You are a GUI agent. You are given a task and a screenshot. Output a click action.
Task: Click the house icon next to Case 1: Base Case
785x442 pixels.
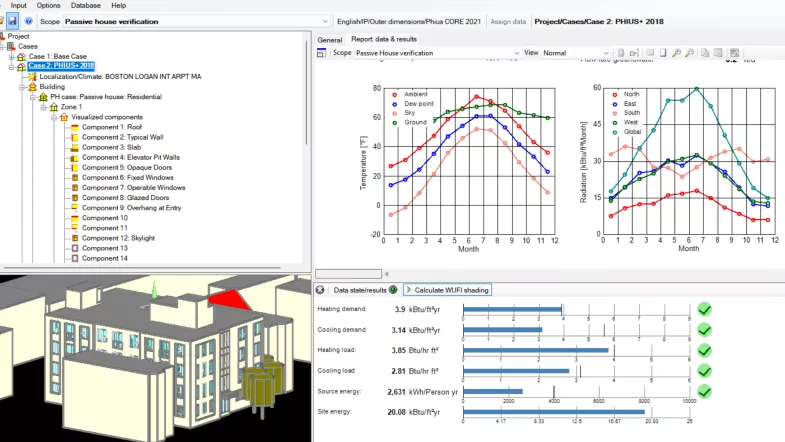pyautogui.click(x=21, y=56)
